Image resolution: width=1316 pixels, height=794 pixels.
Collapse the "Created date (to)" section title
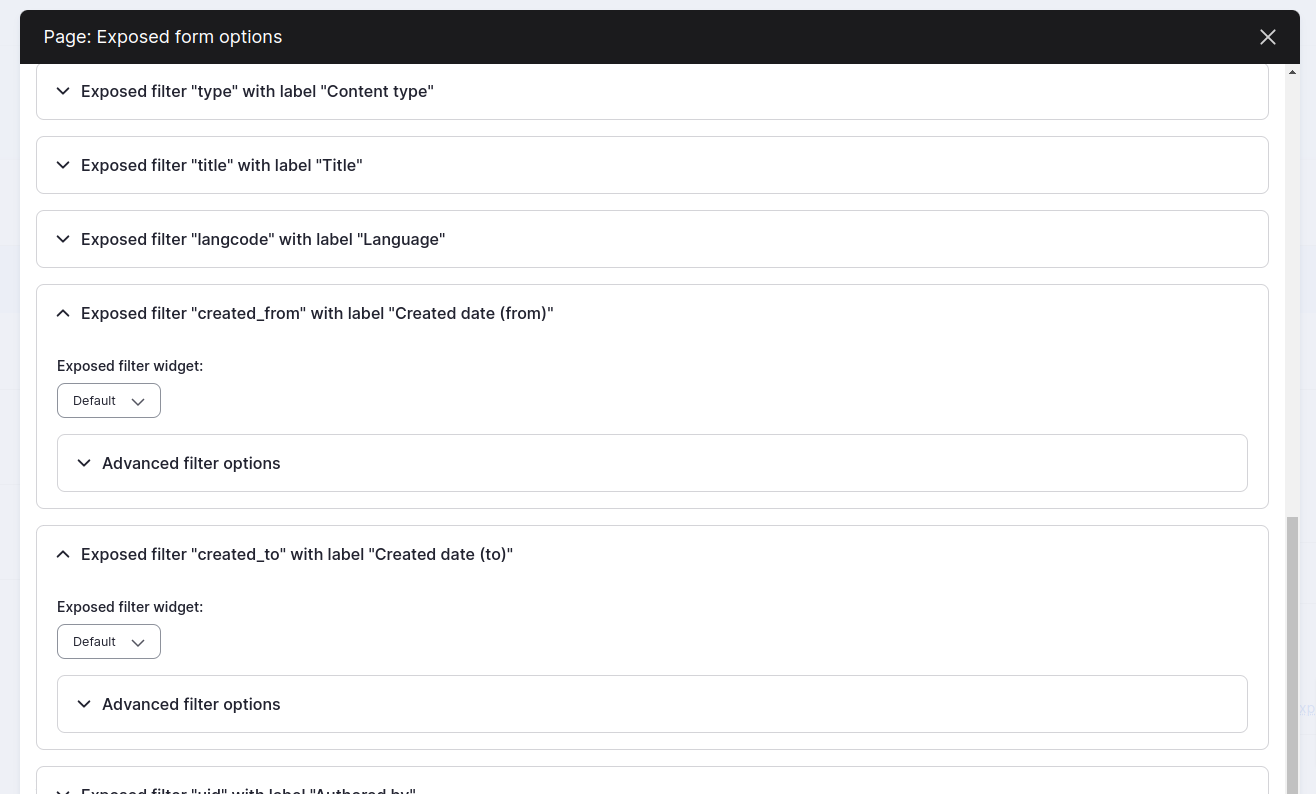(296, 554)
